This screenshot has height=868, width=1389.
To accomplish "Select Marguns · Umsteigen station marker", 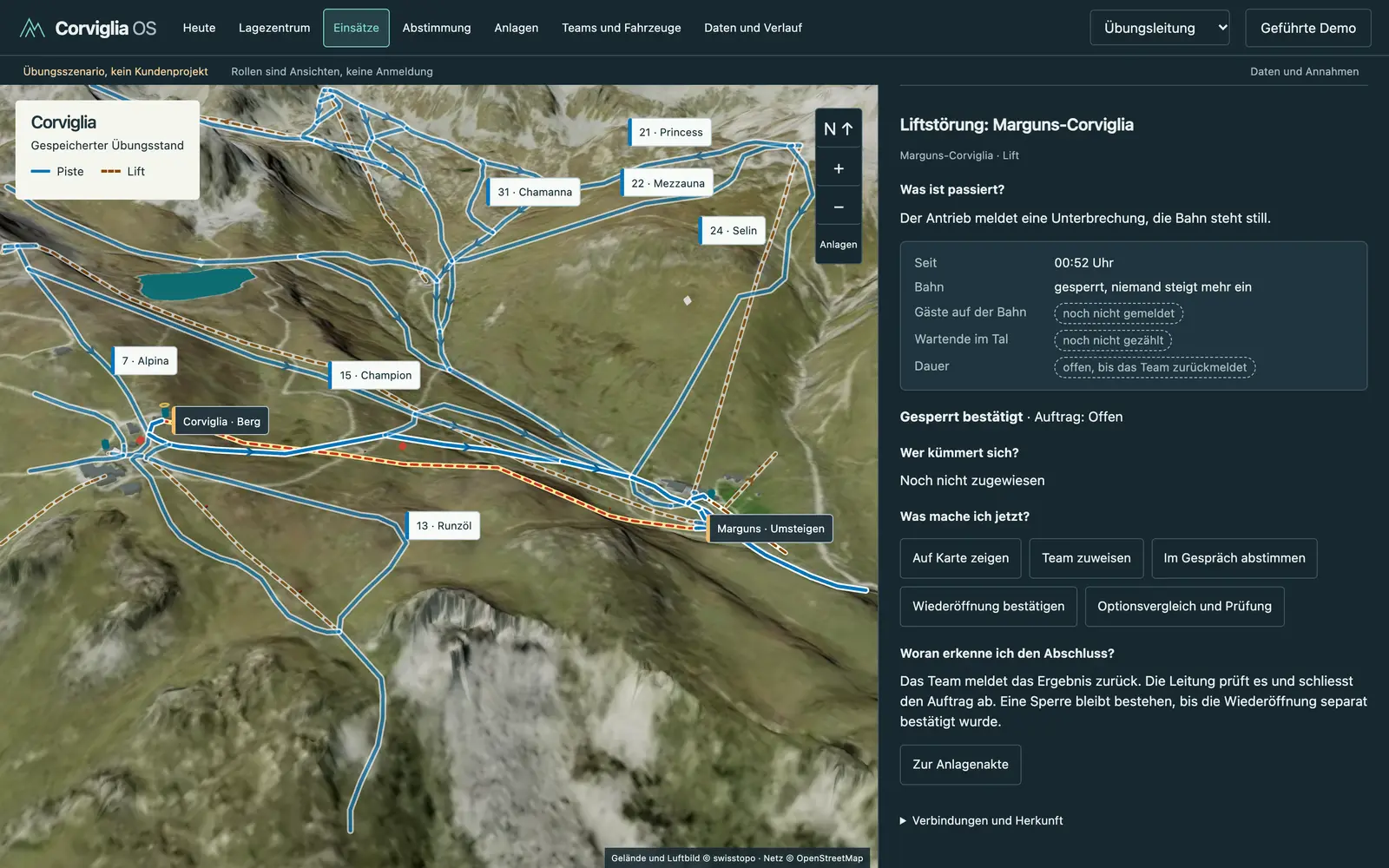I will 770,528.
